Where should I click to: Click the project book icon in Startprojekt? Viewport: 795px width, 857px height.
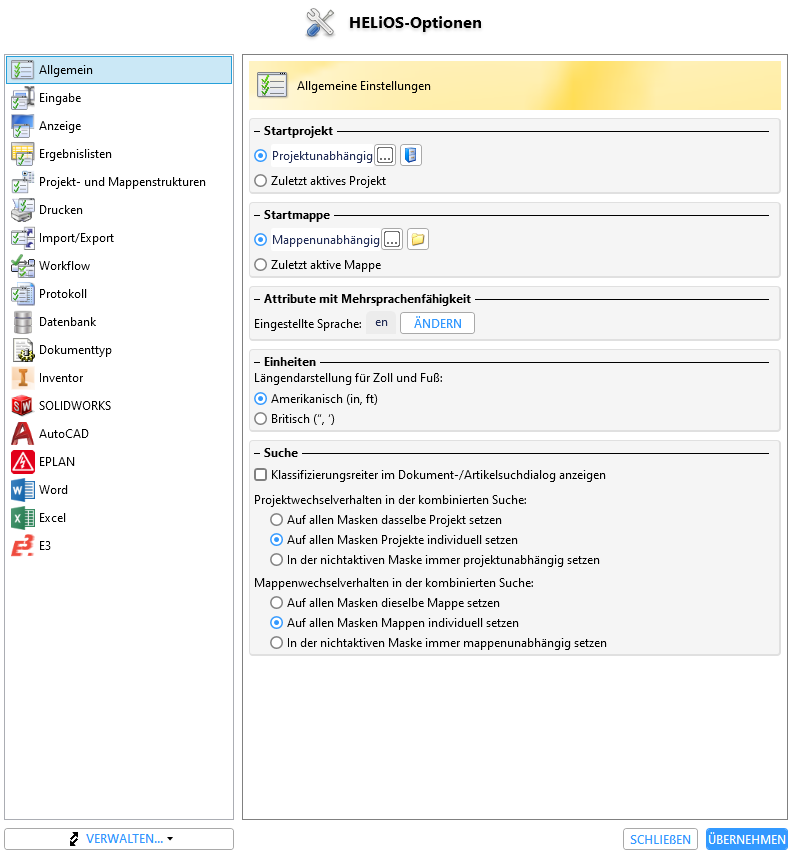(x=411, y=156)
